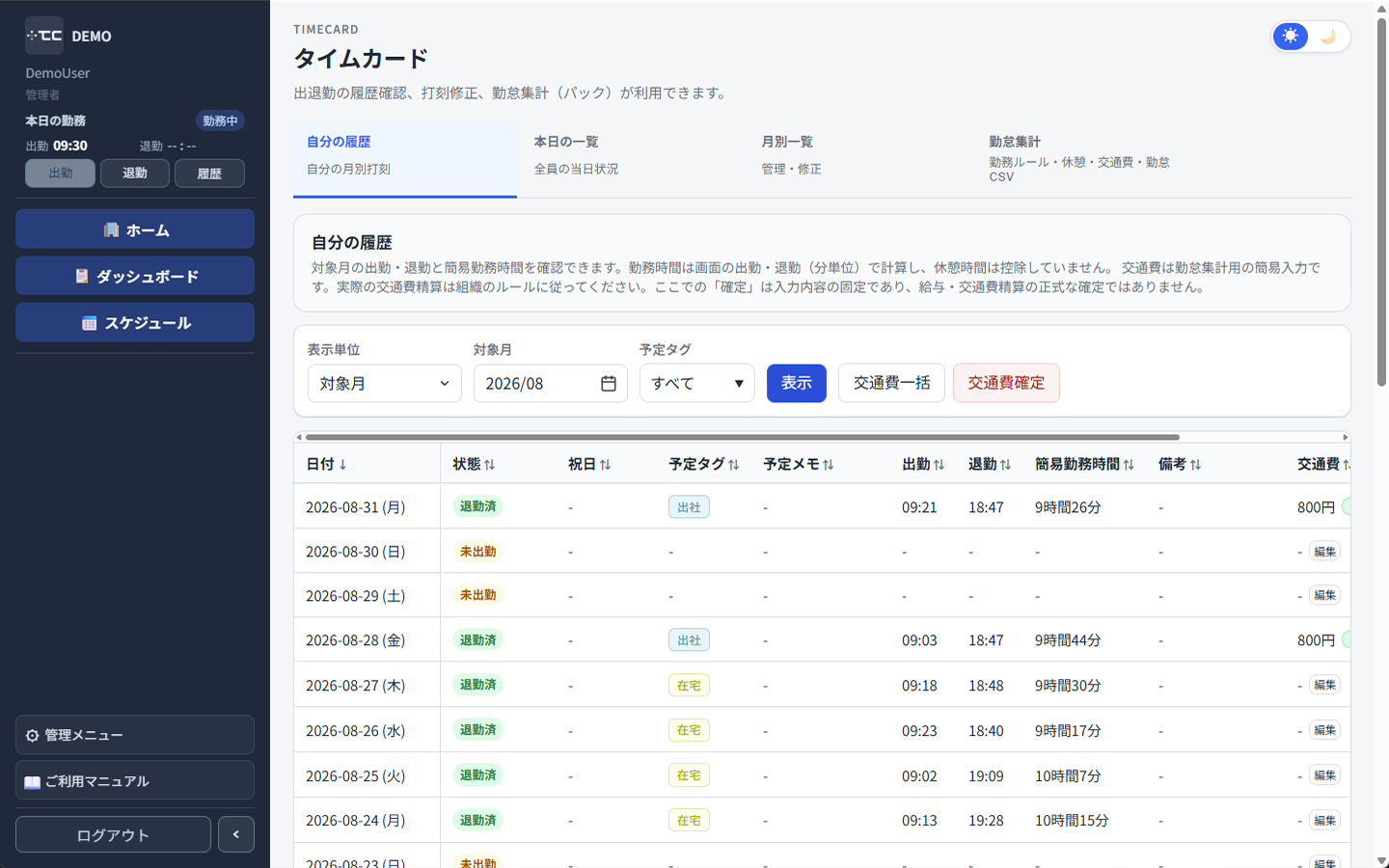This screenshot has height=868, width=1389.
Task: Edit the 2026-08-26 (水) row
Action: 1324,730
